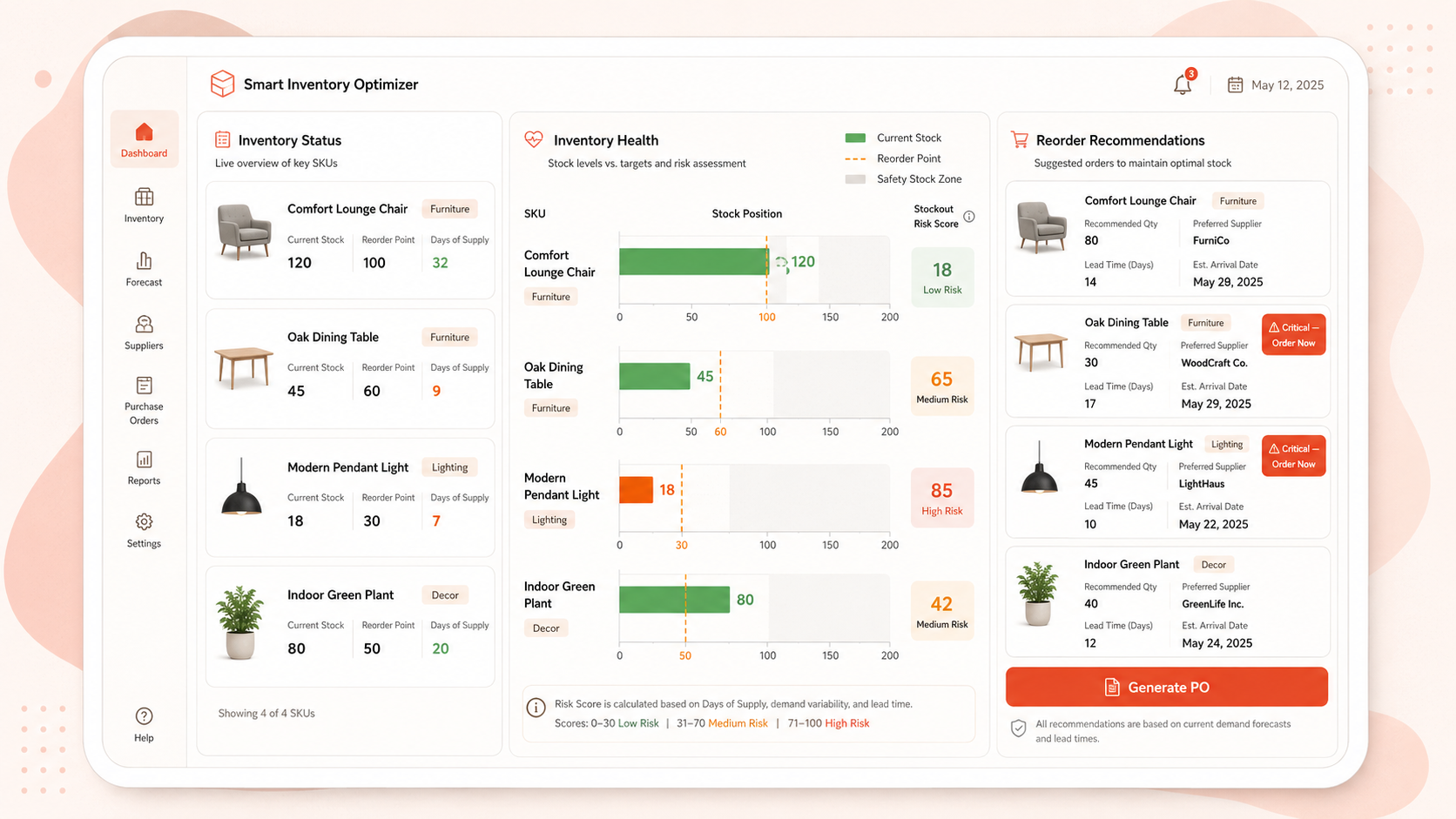The image size is (1456, 819).
Task: Open the Suppliers page
Action: click(x=144, y=332)
